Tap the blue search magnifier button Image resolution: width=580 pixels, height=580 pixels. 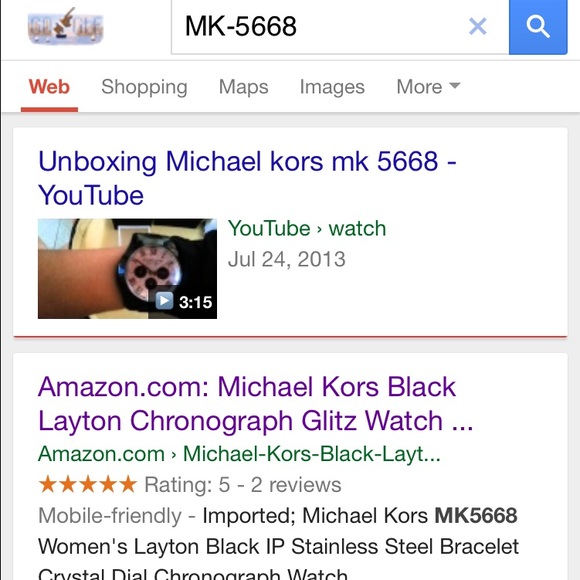pyautogui.click(x=538, y=27)
